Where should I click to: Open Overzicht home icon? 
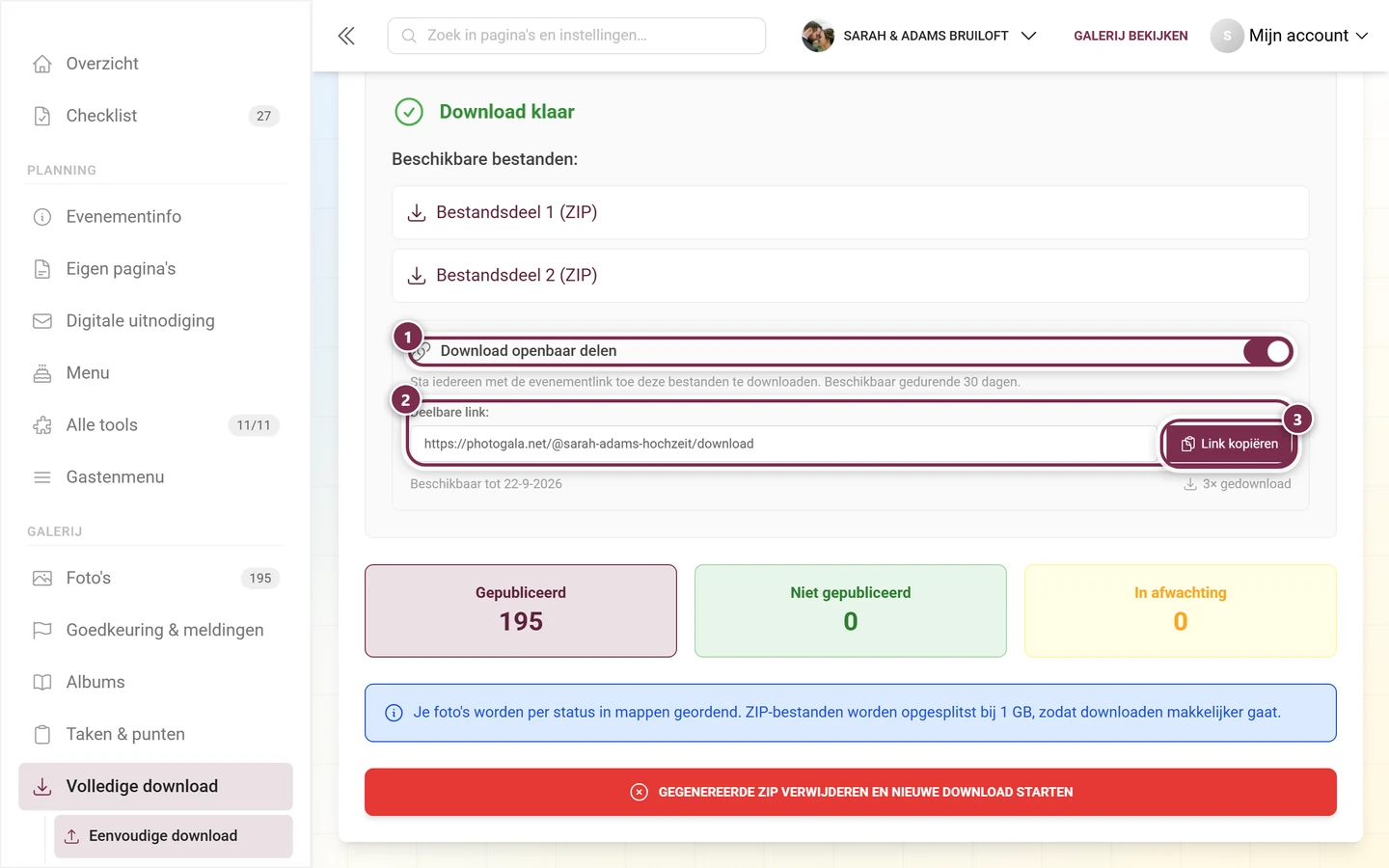pyautogui.click(x=42, y=64)
